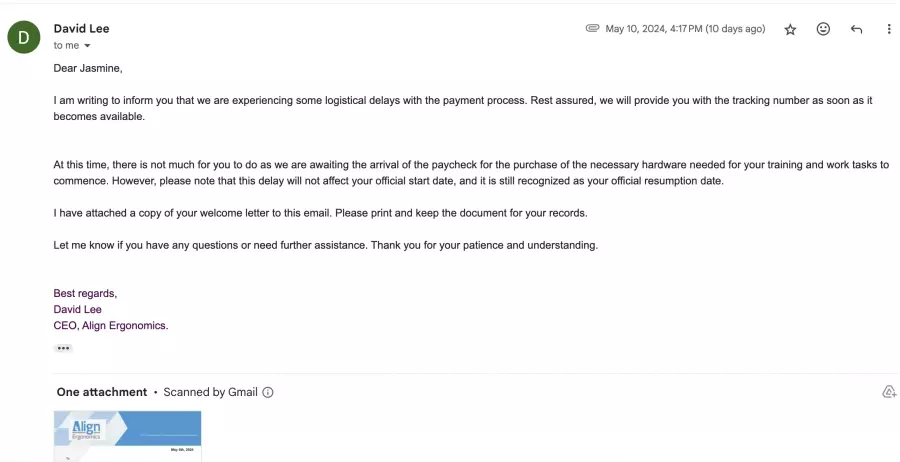Click the "Dear Jasmine," greeting line
Viewport: 900px width, 462px height.
(x=88, y=68)
